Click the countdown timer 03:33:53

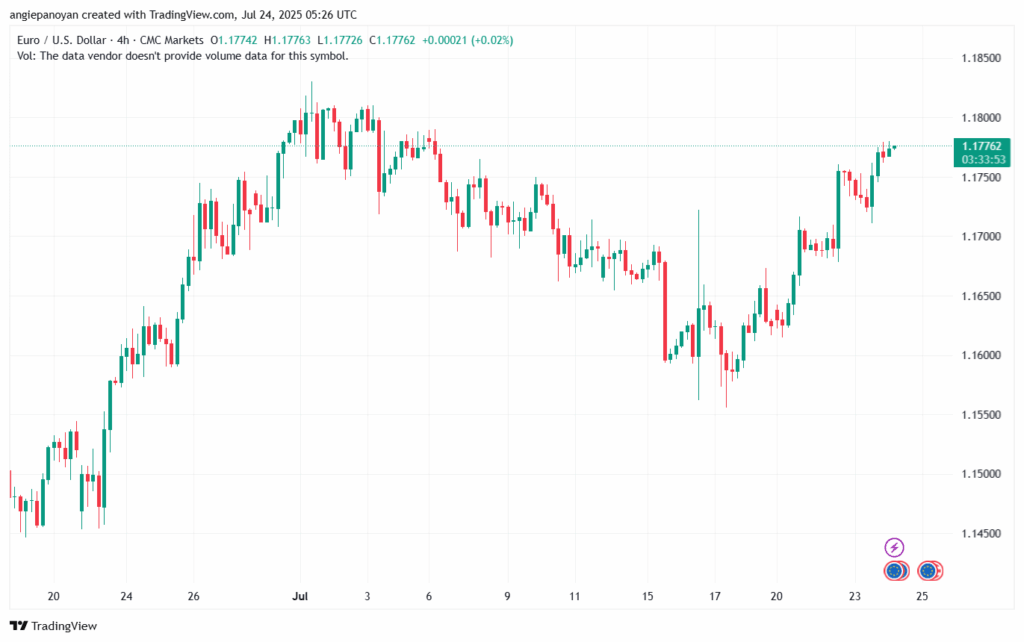983,159
